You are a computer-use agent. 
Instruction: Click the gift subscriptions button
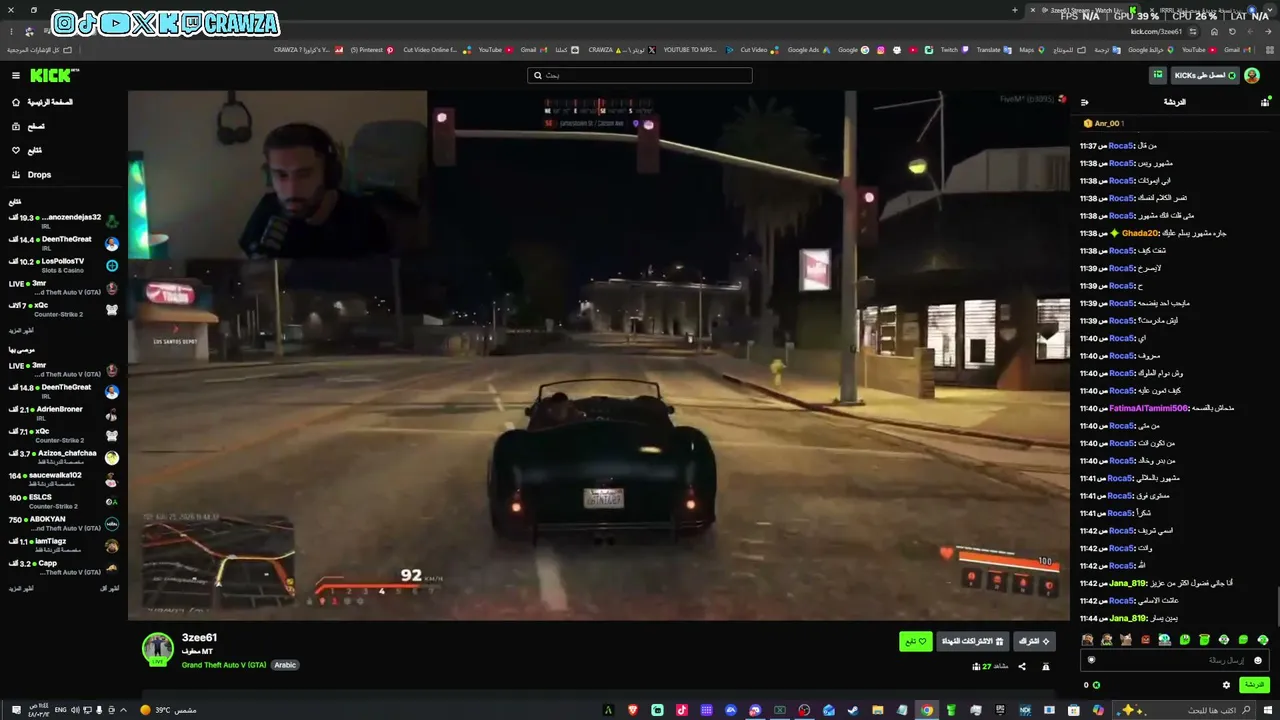[972, 641]
